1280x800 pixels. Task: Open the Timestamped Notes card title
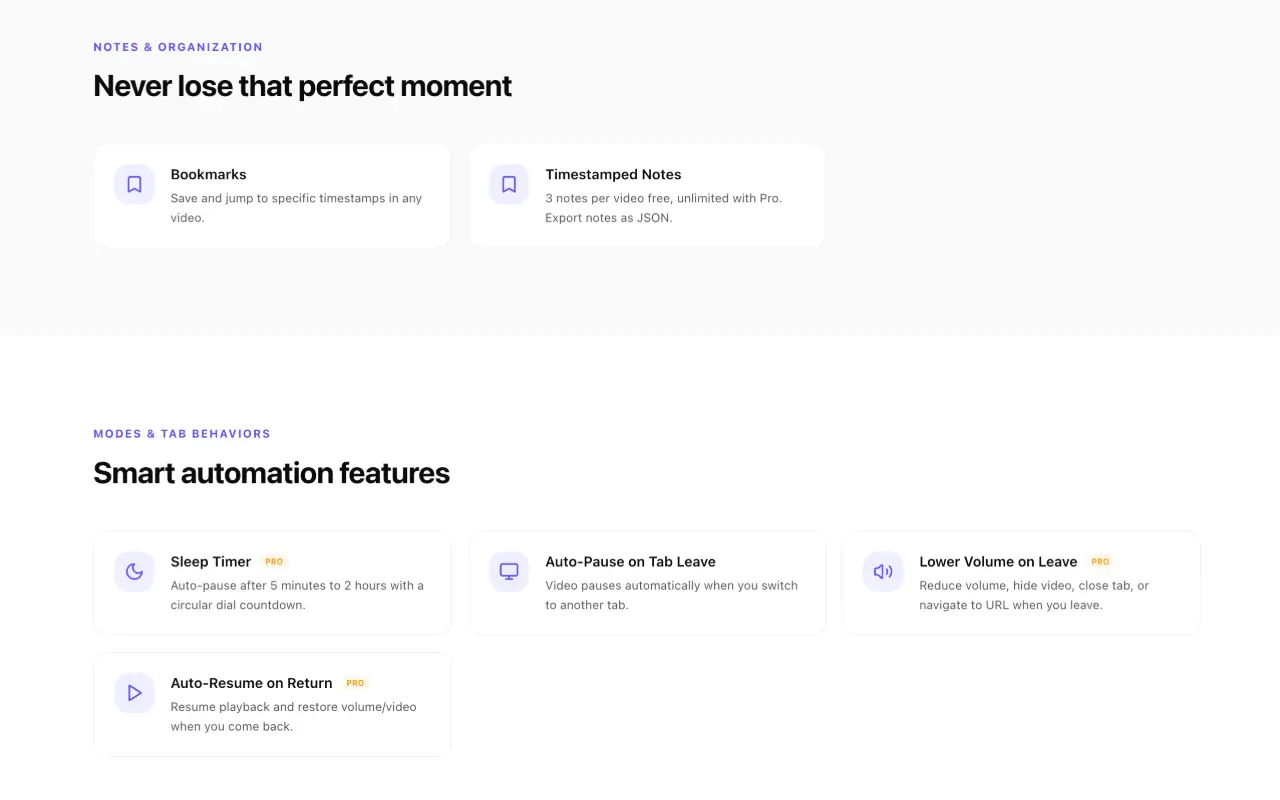pos(613,174)
